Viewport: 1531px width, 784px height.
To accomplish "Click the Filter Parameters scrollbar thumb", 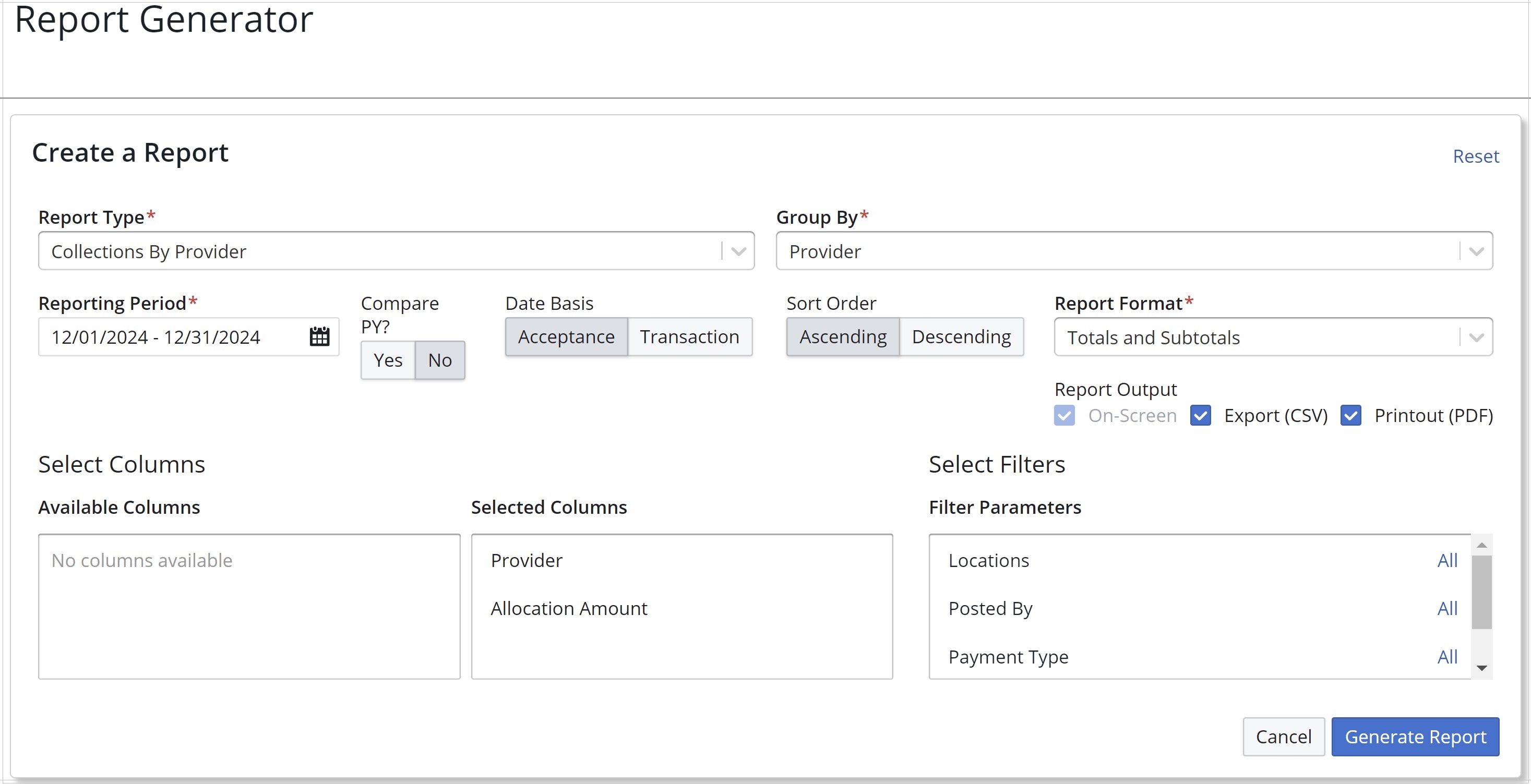I will click(1481, 592).
